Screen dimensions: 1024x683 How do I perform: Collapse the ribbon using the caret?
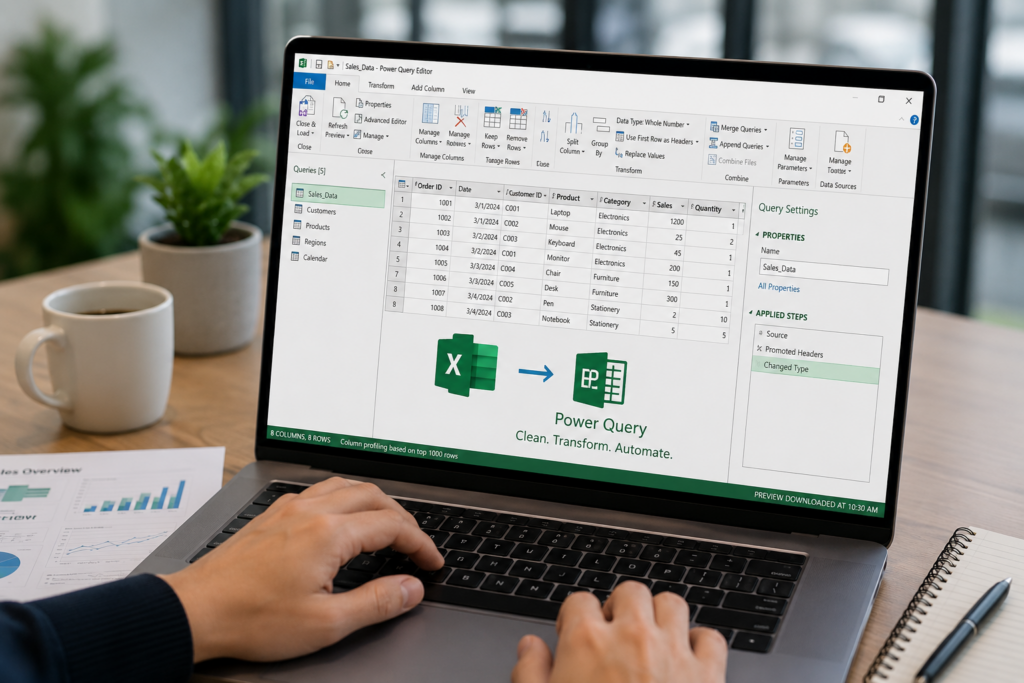901,119
